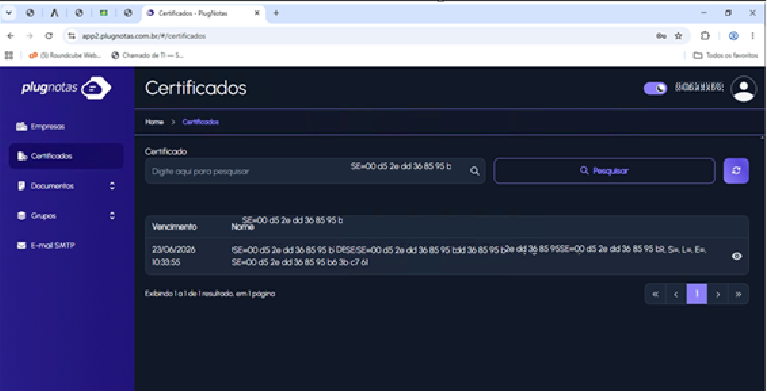
Task: Sort by Nome column header
Action: pyautogui.click(x=243, y=227)
